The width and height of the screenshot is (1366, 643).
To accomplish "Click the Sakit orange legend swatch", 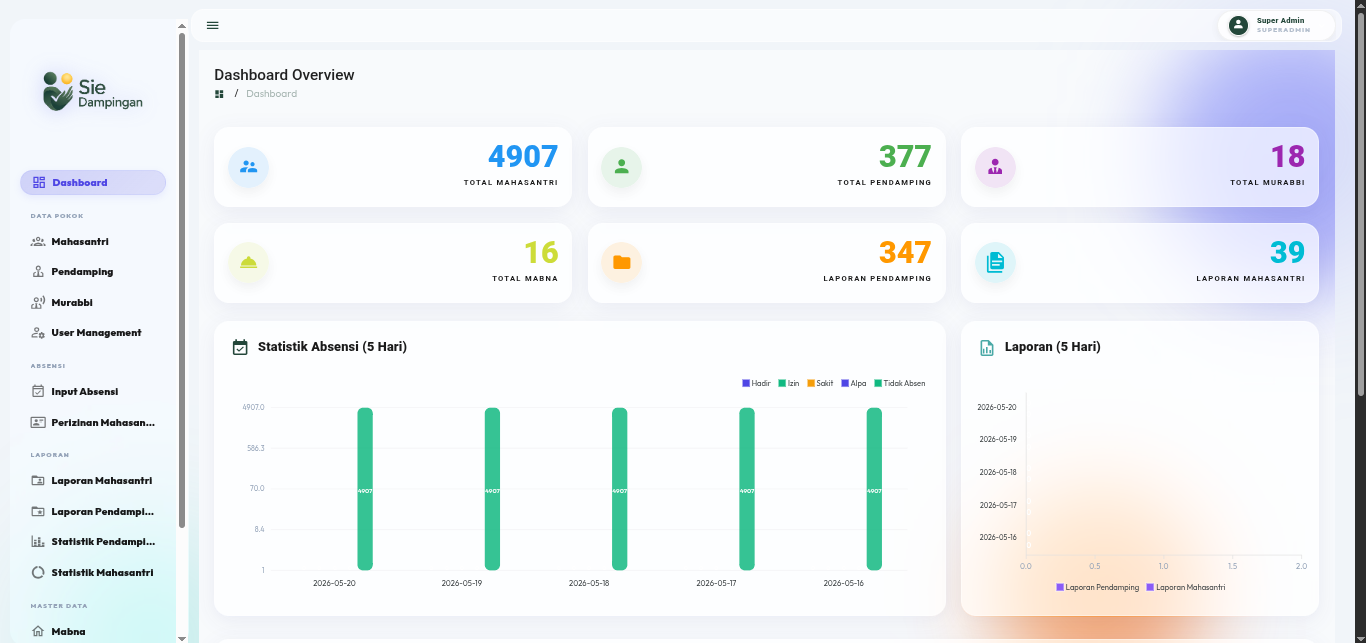I will [x=811, y=383].
